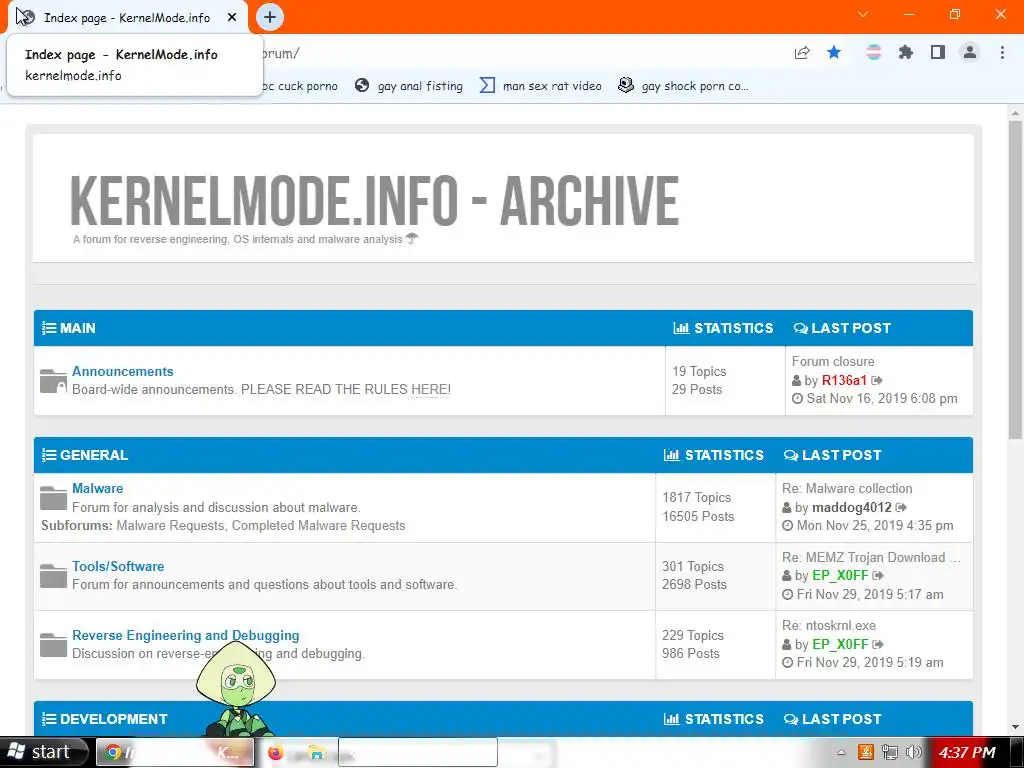The width and height of the screenshot is (1024, 768).
Task: Click the striped flag extension icon
Action: coord(873,52)
